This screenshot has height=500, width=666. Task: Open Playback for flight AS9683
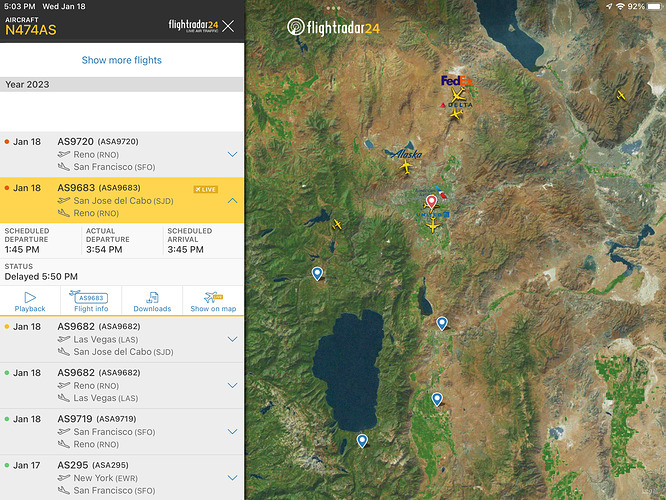(x=30, y=301)
